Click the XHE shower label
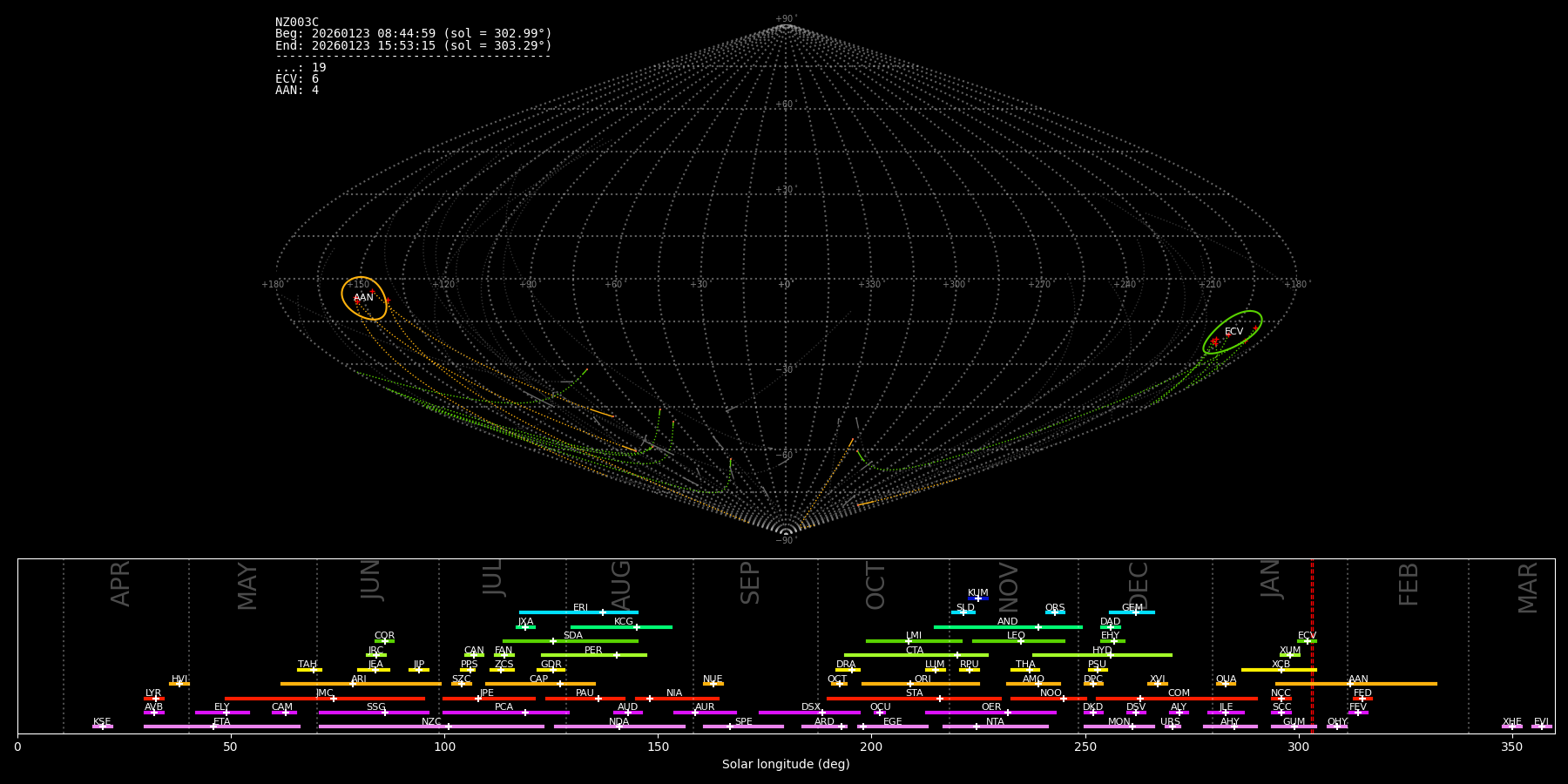1568x784 pixels. pyautogui.click(x=1511, y=722)
